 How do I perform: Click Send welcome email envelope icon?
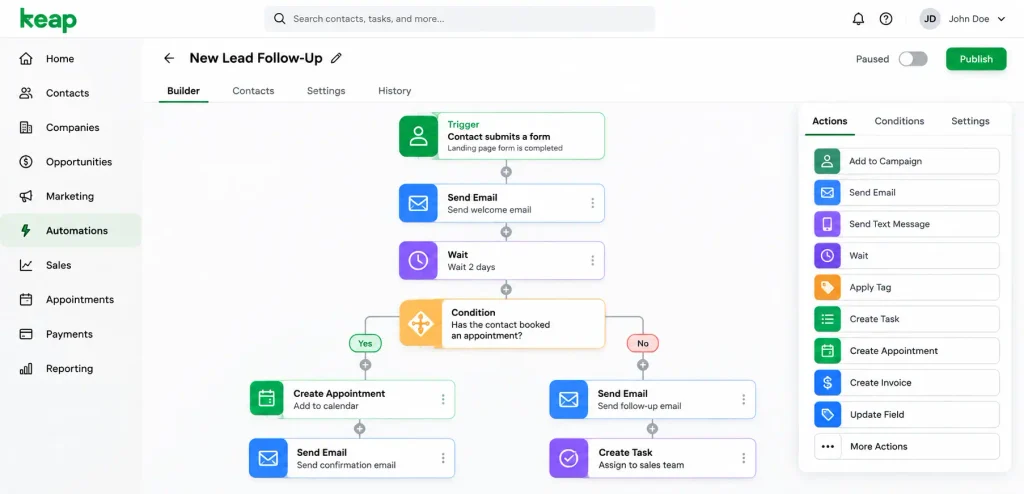(x=418, y=203)
